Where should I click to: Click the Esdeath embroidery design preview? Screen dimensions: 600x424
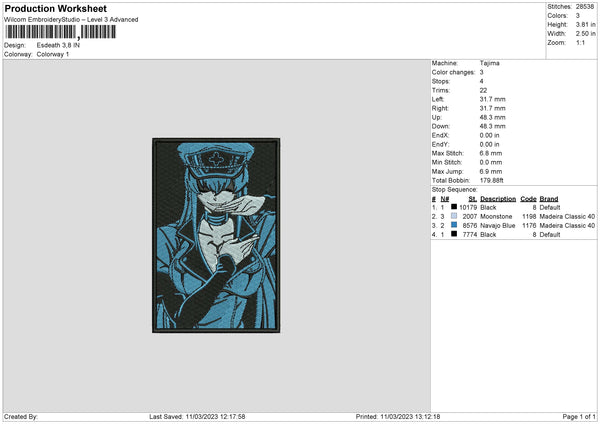click(x=216, y=235)
